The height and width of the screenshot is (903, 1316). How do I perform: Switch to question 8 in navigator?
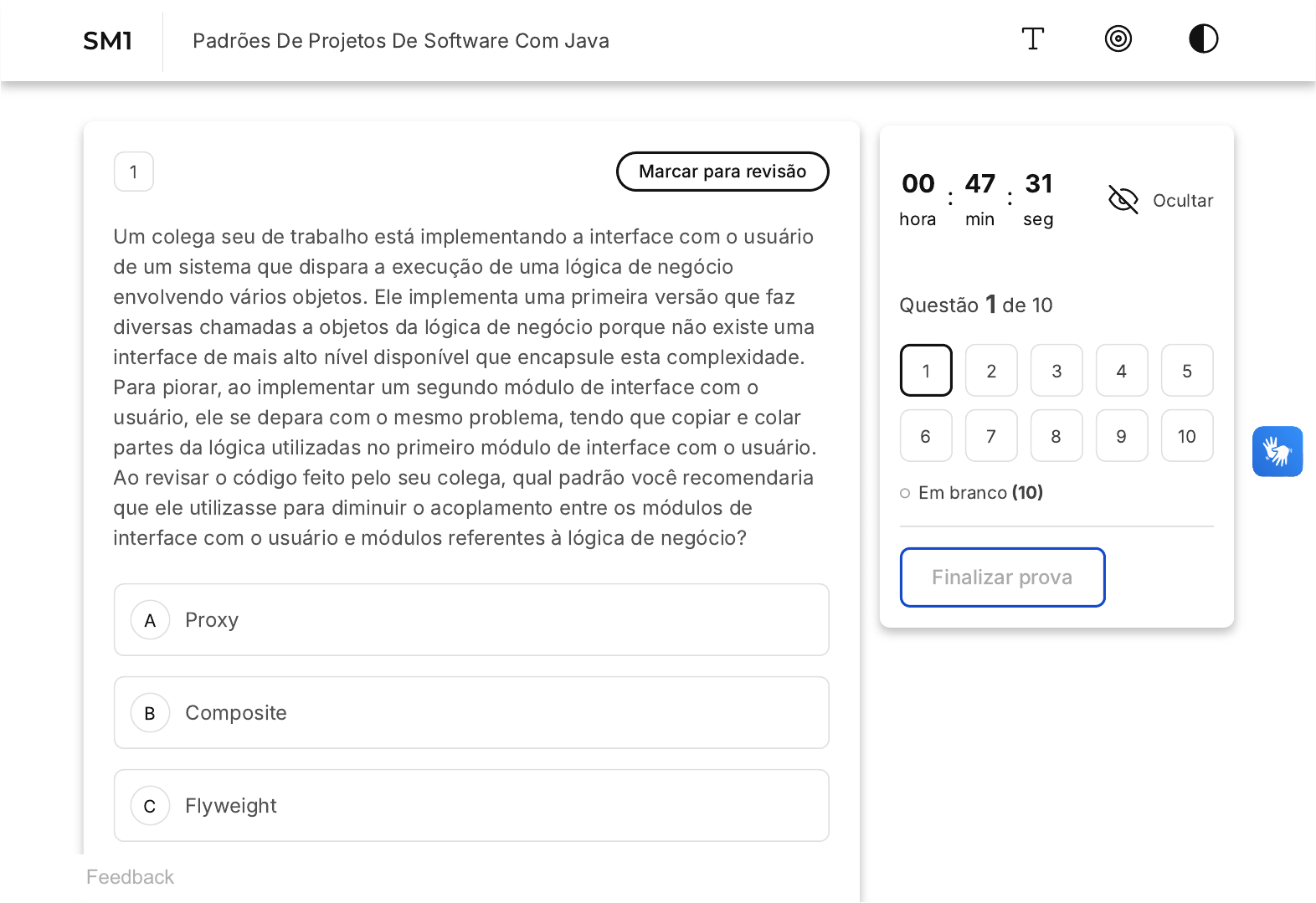pos(1056,436)
